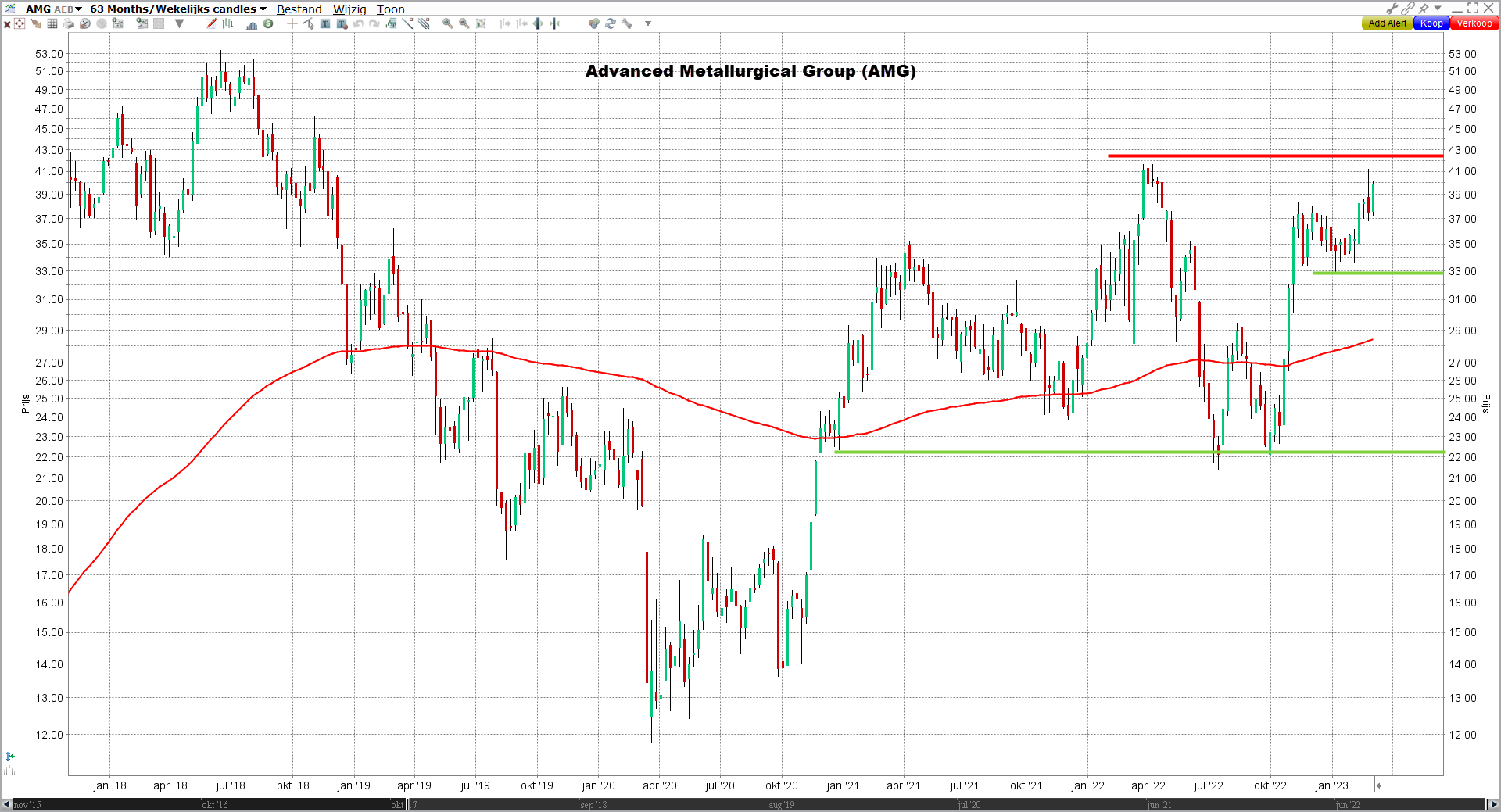Toggle the data grid table view

52,23
